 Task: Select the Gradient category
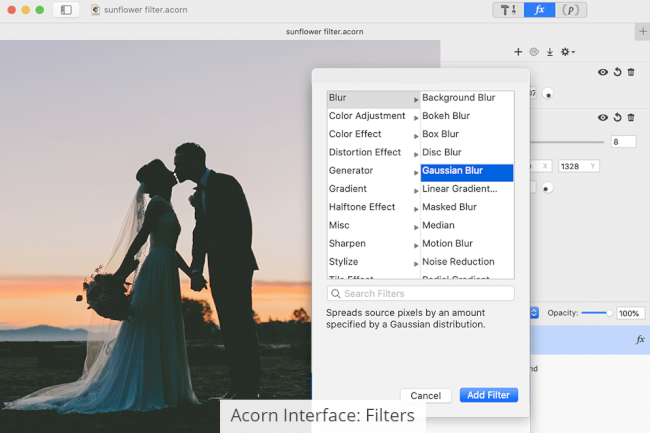coord(374,189)
